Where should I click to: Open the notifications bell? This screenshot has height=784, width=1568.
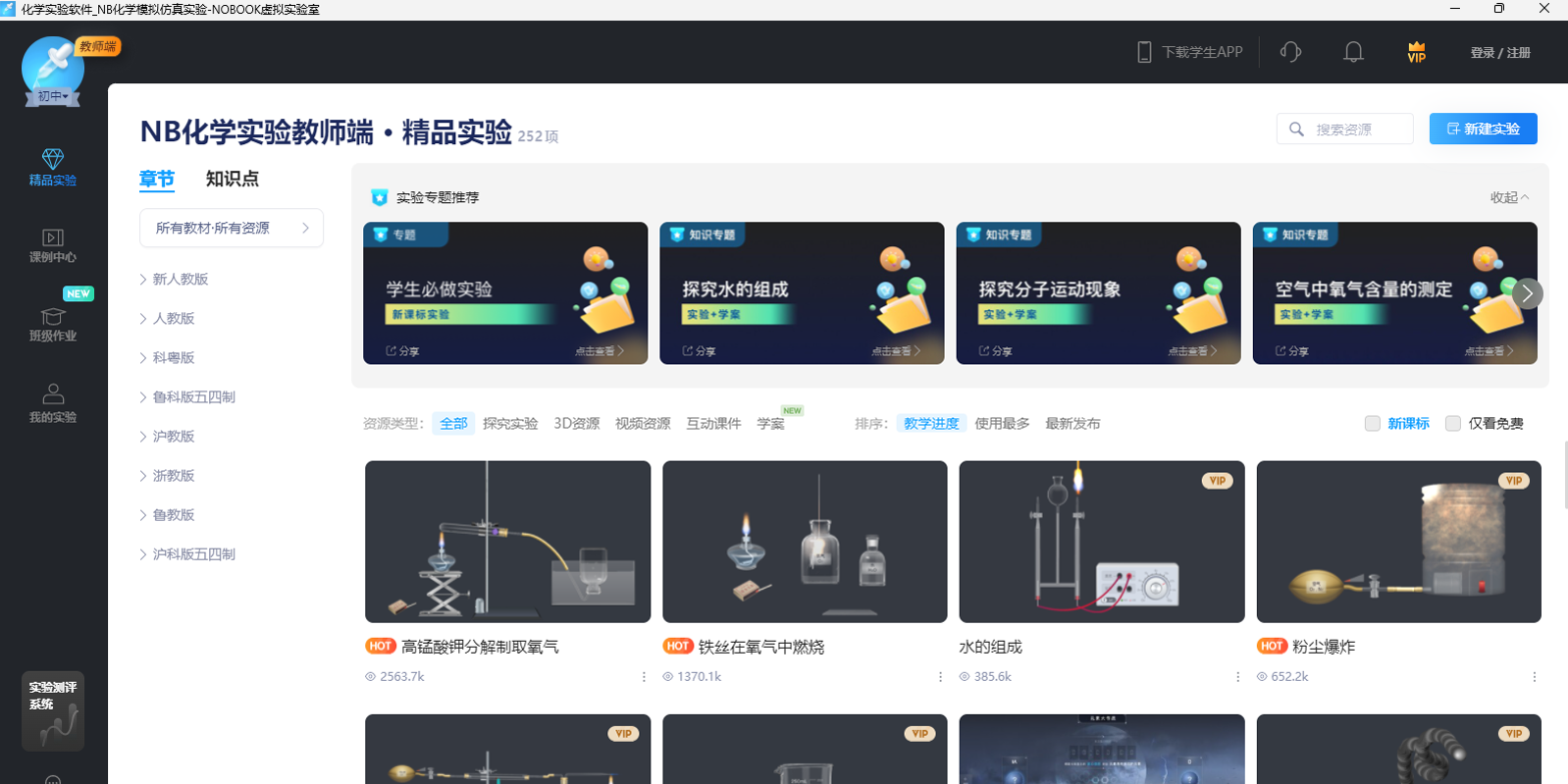pos(1353,52)
